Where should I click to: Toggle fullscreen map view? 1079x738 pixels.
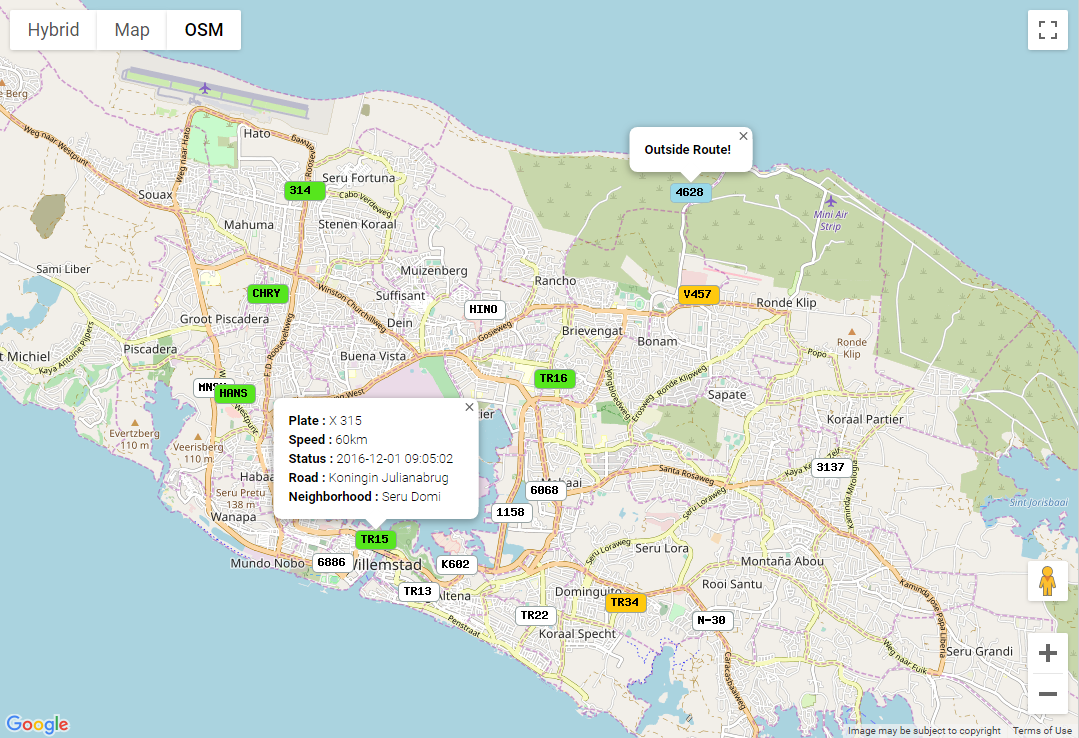point(1048,30)
